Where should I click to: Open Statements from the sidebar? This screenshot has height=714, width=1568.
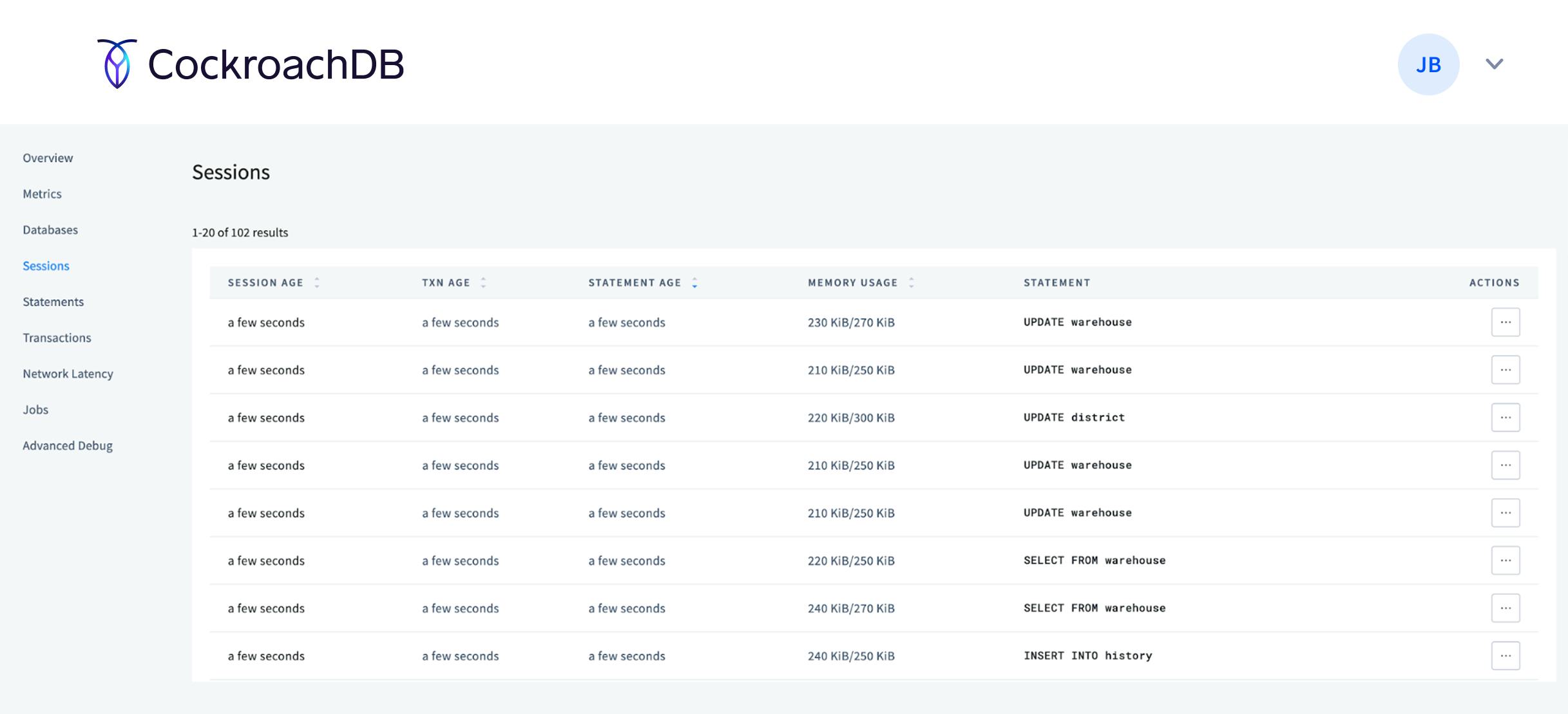pos(53,302)
